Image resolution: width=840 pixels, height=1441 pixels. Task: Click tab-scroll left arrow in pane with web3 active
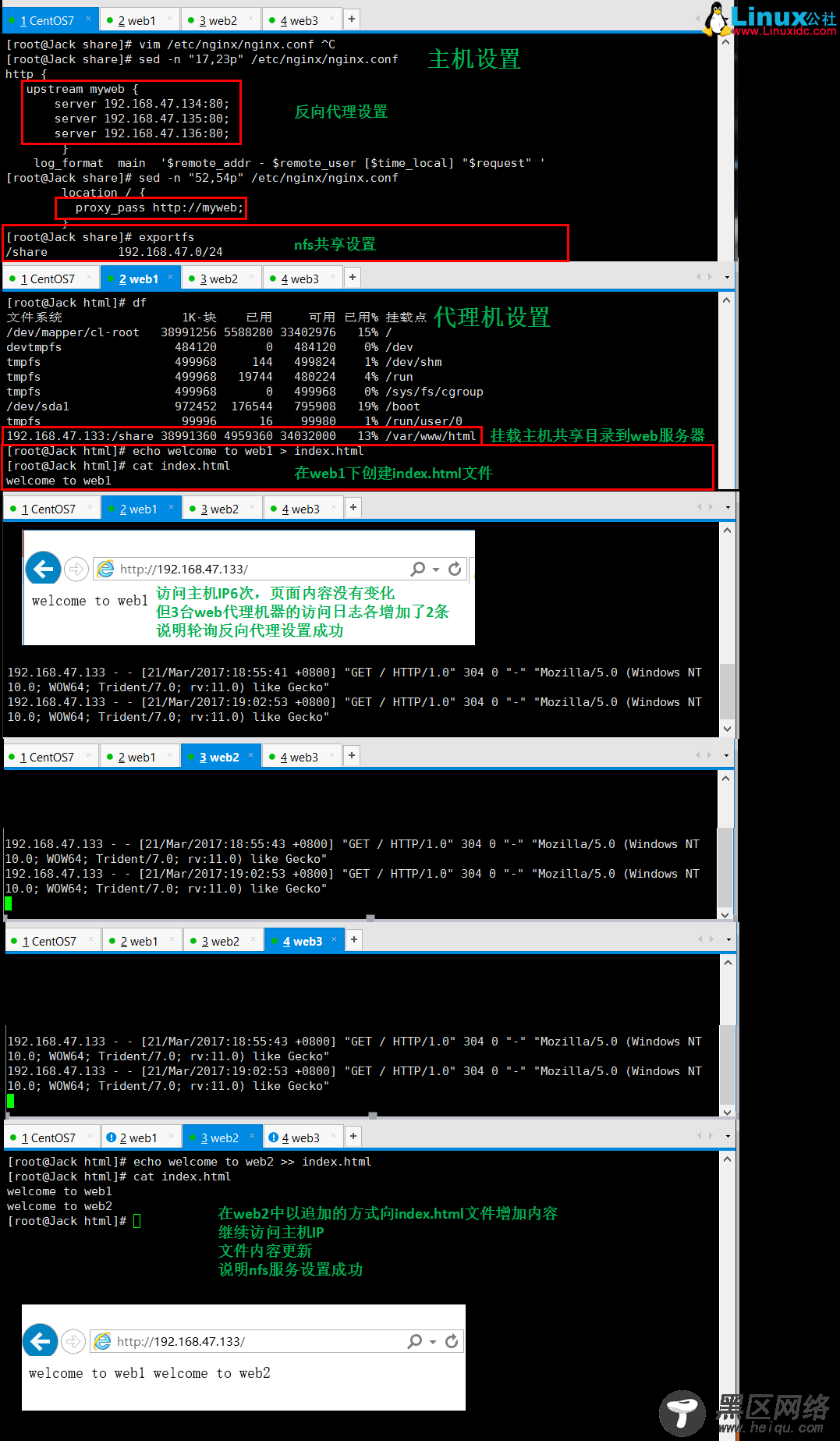point(700,939)
